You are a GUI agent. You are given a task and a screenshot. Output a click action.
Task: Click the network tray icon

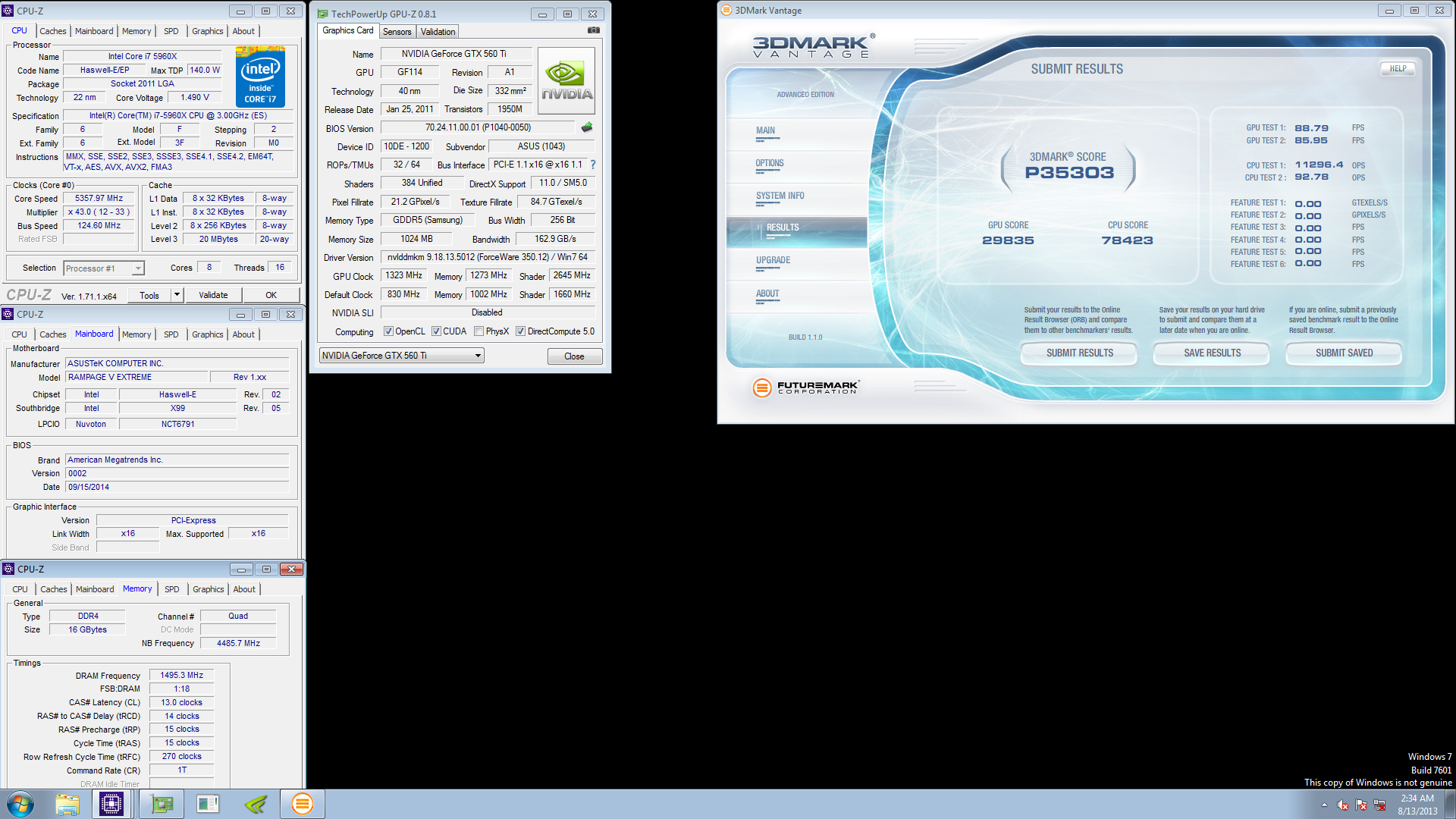pos(1379,805)
